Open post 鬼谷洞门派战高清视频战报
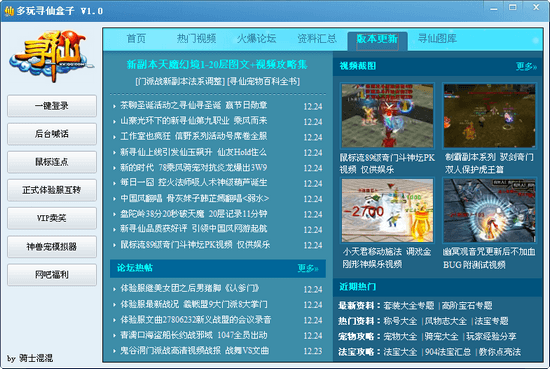 195,350
